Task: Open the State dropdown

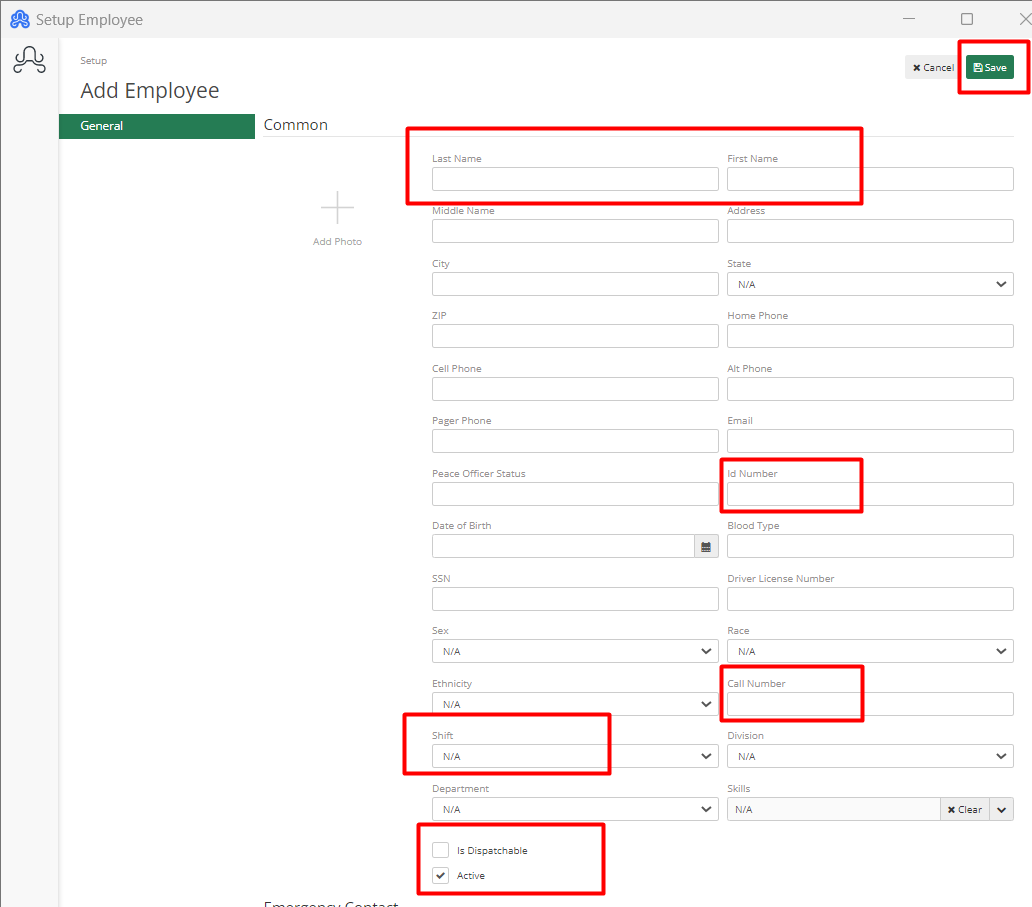Action: click(x=869, y=284)
